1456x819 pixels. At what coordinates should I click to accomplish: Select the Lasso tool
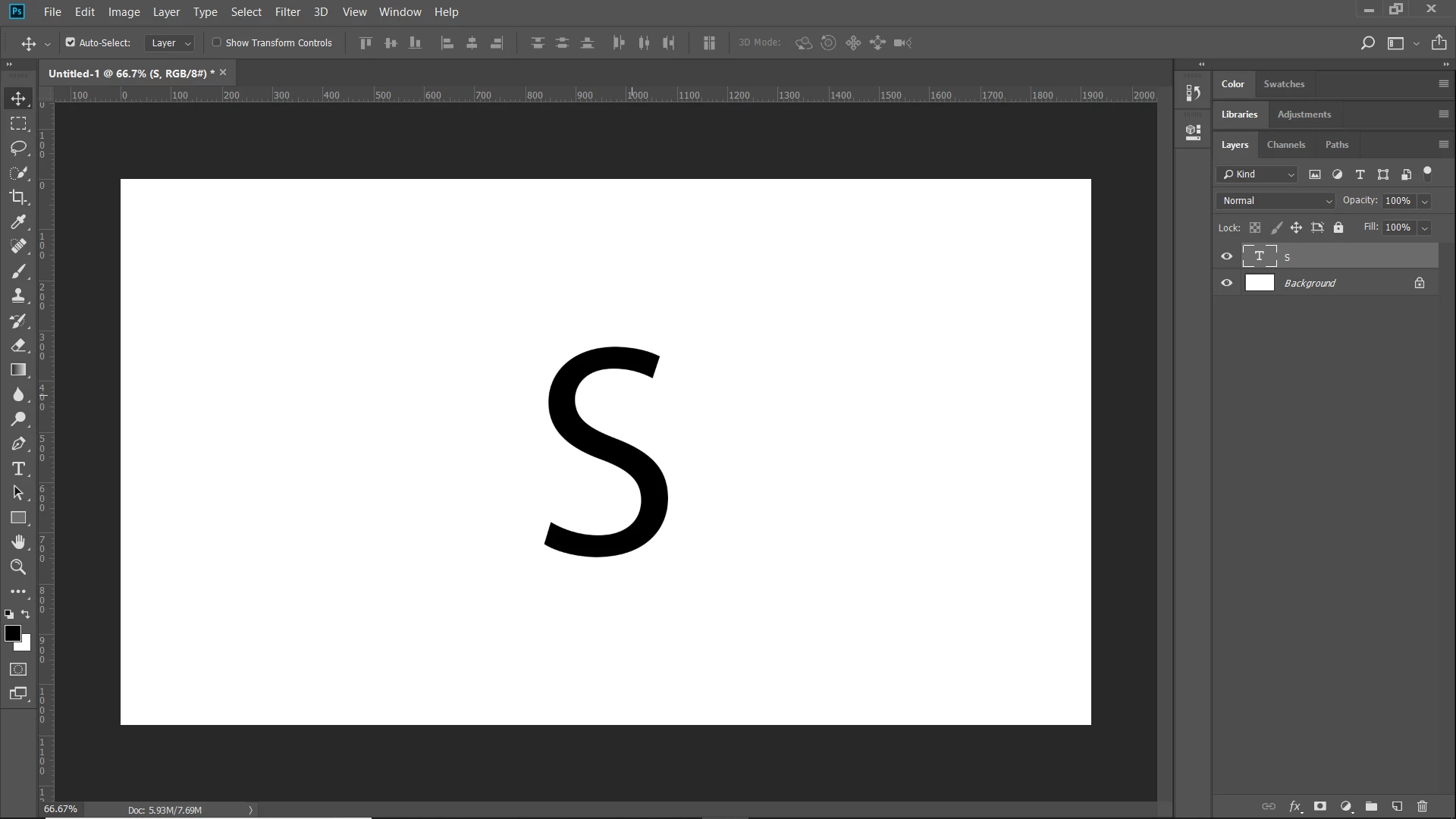(18, 148)
